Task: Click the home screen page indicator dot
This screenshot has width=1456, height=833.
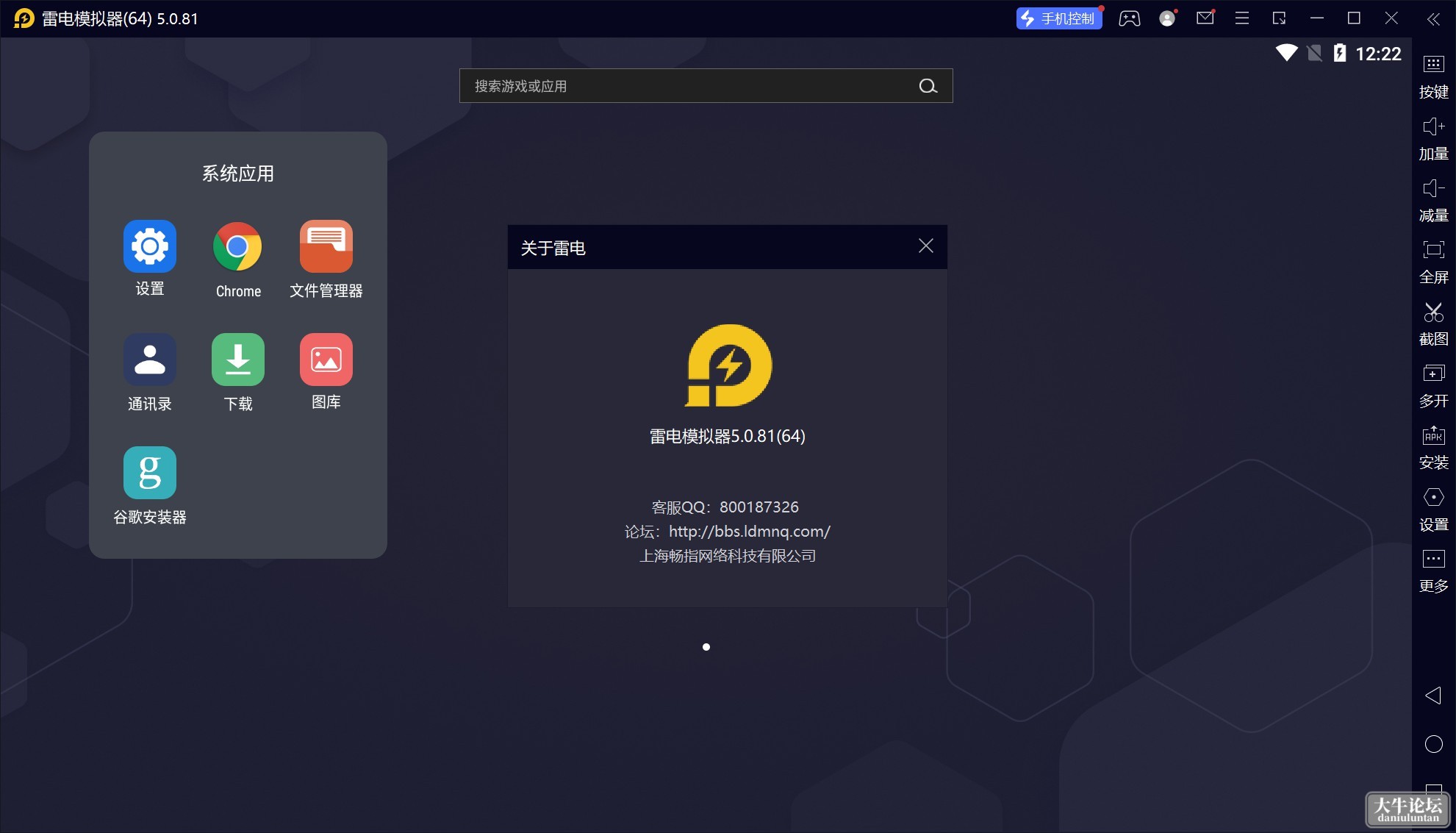Action: tap(706, 647)
